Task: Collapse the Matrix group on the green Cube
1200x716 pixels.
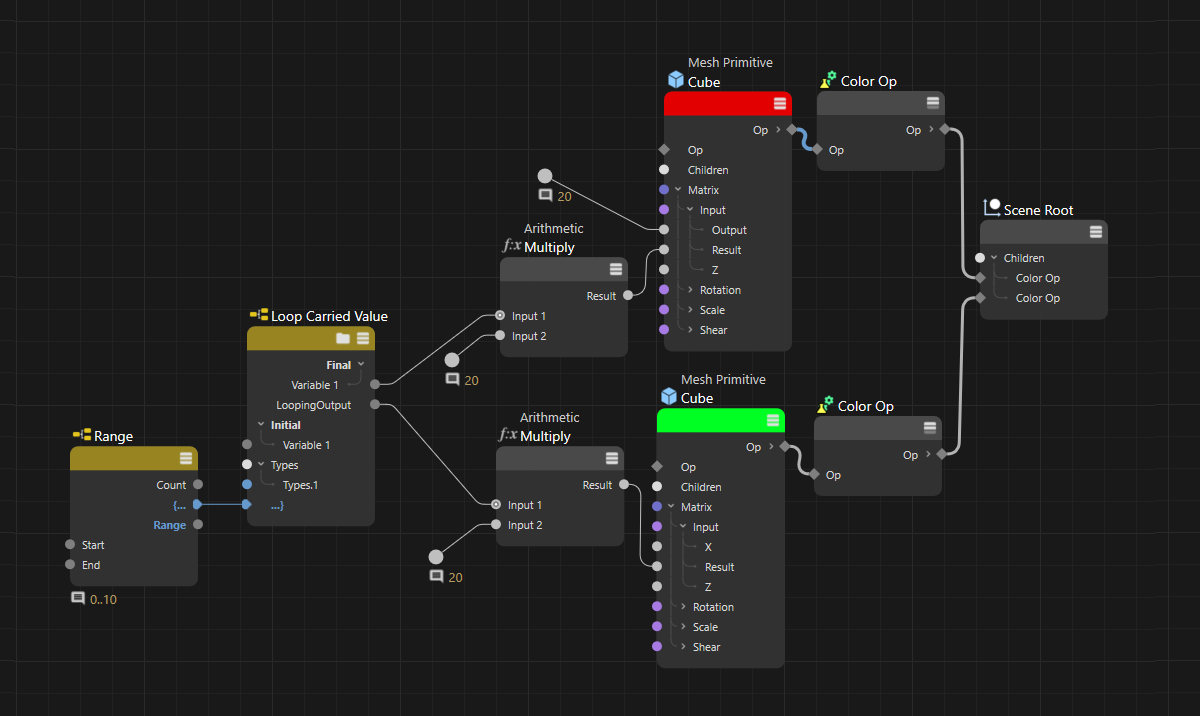Action: (x=671, y=507)
